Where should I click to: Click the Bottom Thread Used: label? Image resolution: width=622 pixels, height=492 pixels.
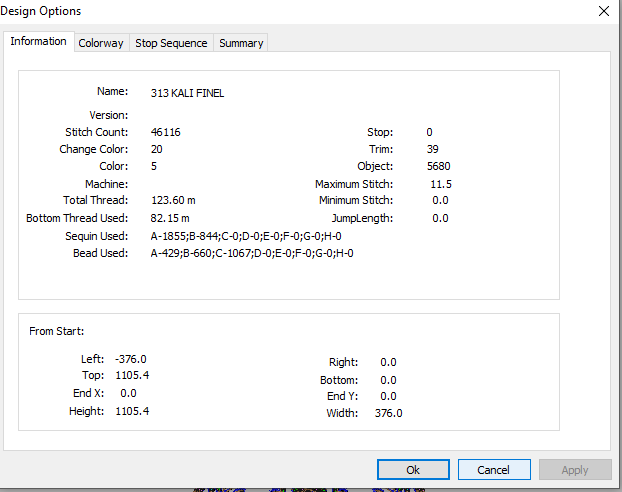pyautogui.click(x=77, y=218)
